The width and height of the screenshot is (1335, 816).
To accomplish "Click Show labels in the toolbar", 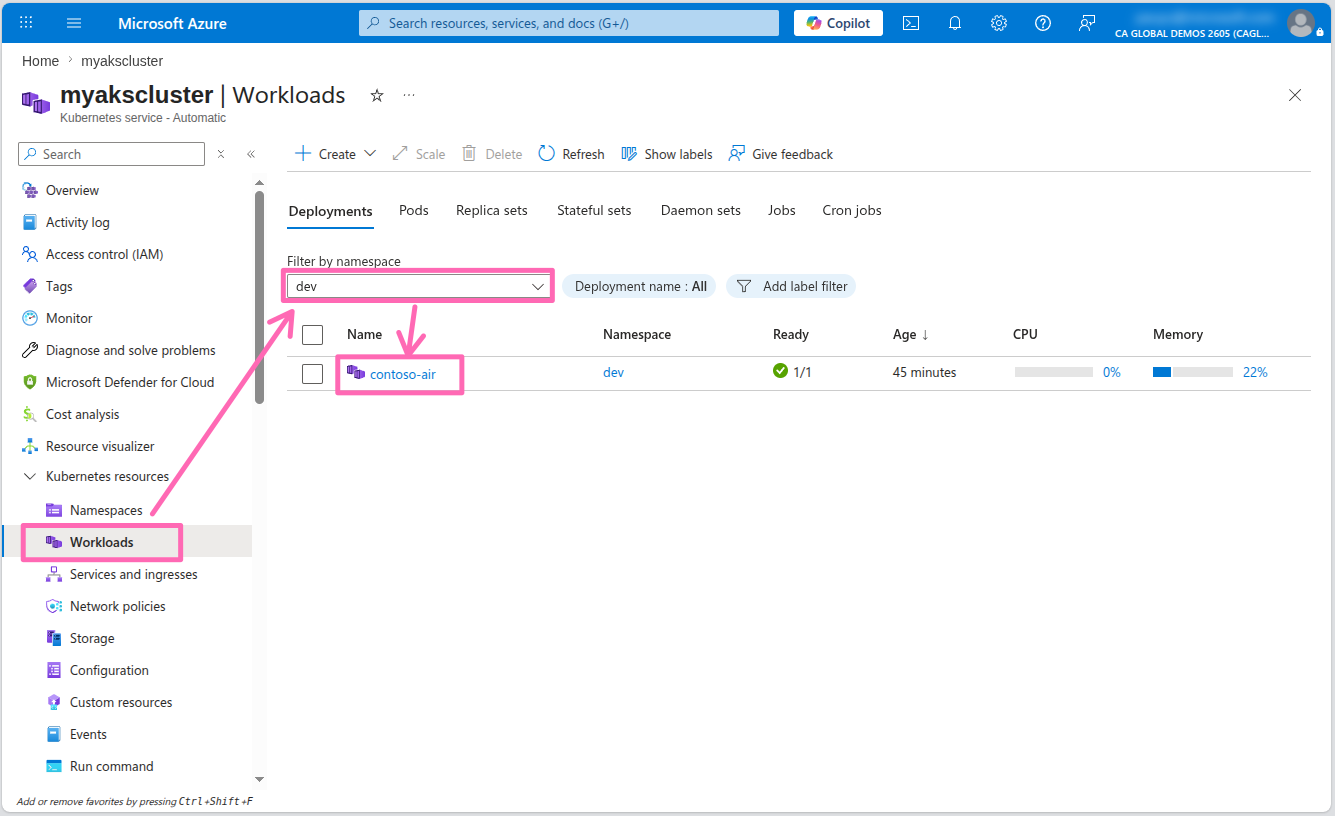I will coord(667,154).
